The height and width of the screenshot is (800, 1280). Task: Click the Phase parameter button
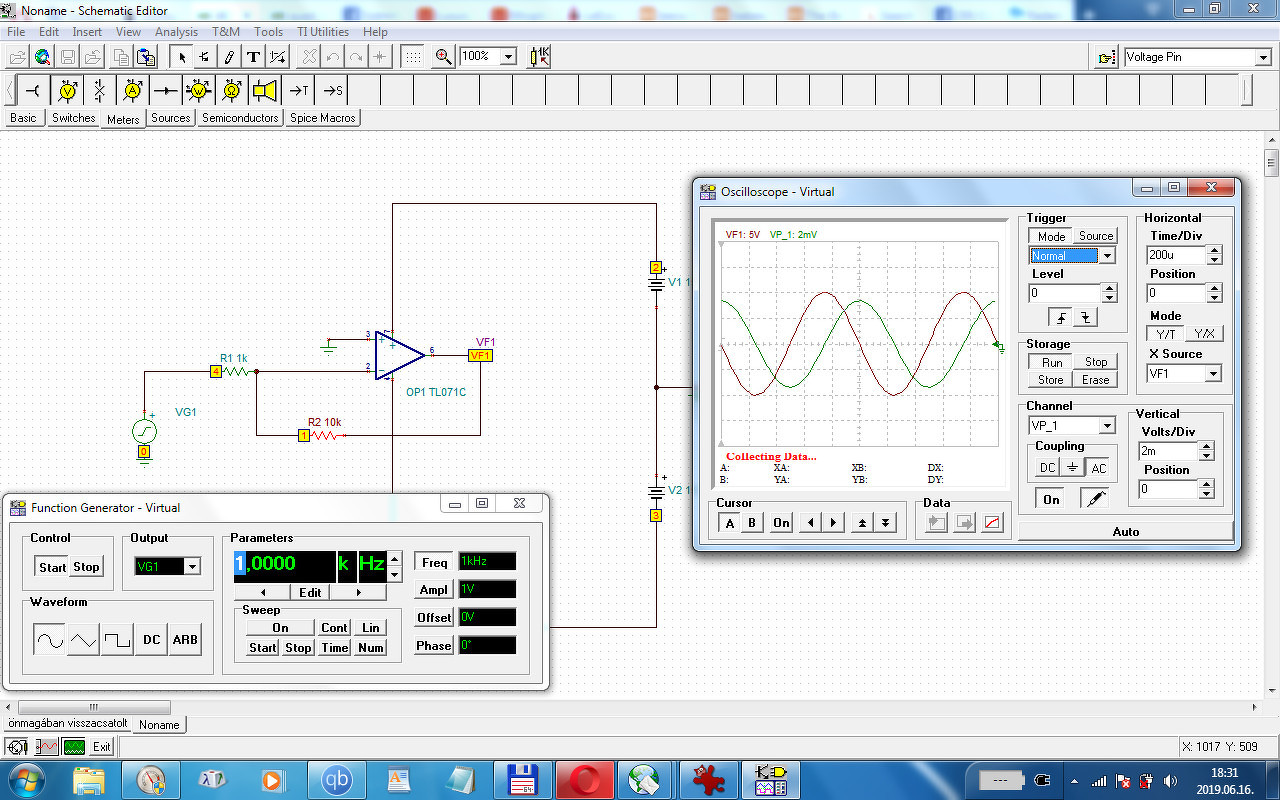(434, 646)
